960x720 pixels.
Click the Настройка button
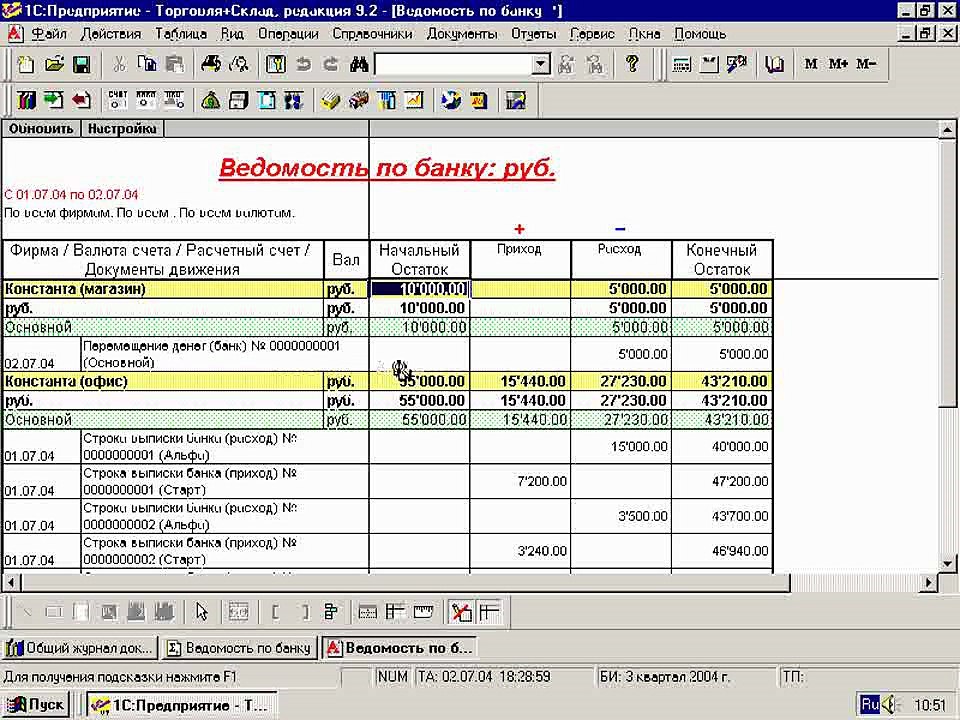(x=122, y=129)
